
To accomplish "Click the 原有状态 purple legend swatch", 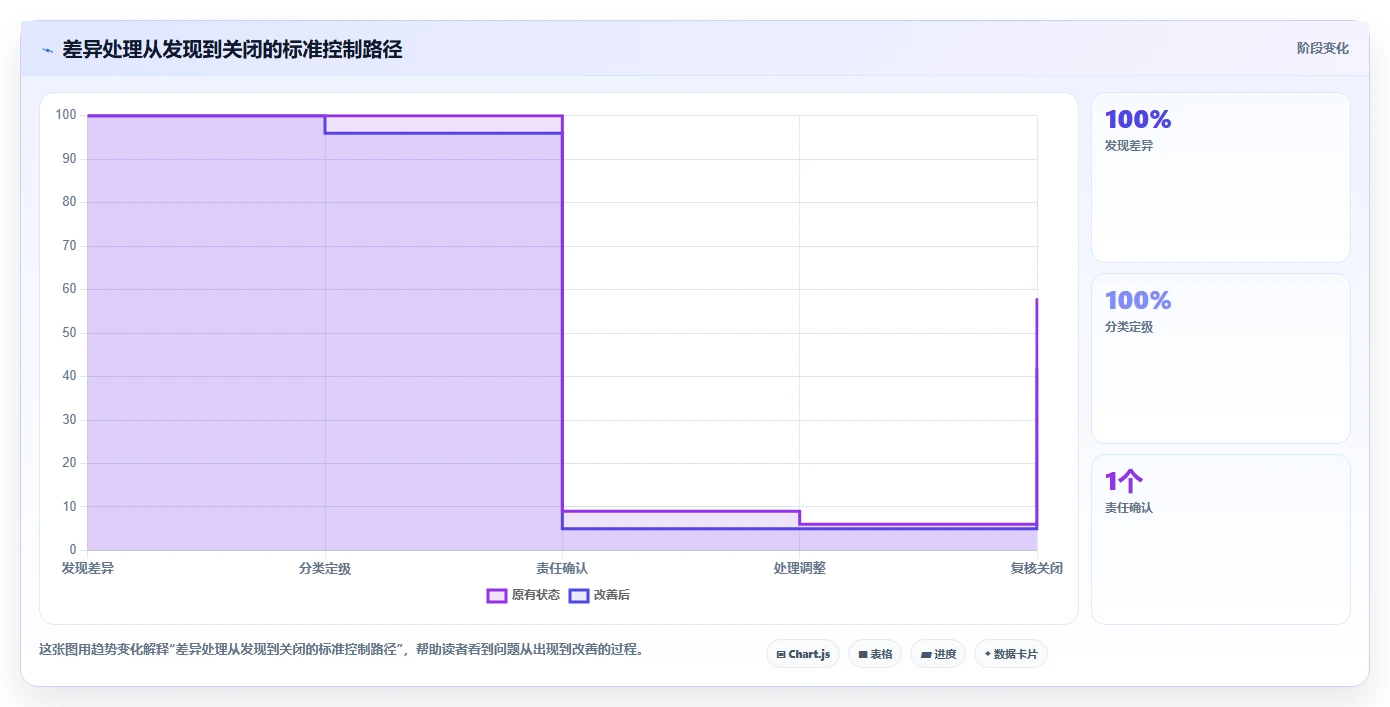I will pos(496,595).
